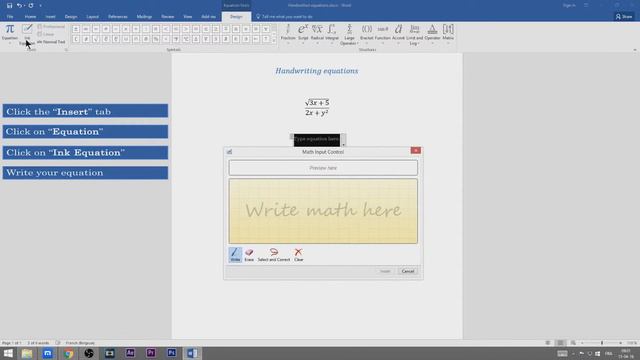Open the Fraction structures gallery
This screenshot has width=640, height=360.
(x=288, y=33)
